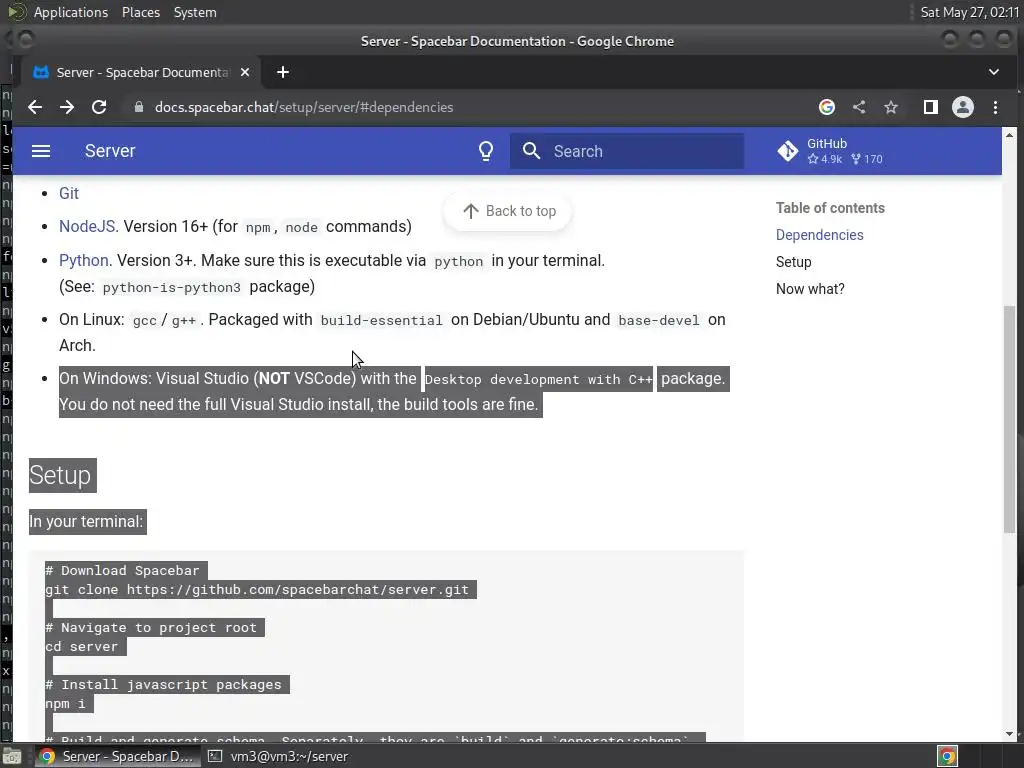Select the Server - Spacebar Documentation tab
Screen dimensions: 1024x768
click(x=140, y=72)
